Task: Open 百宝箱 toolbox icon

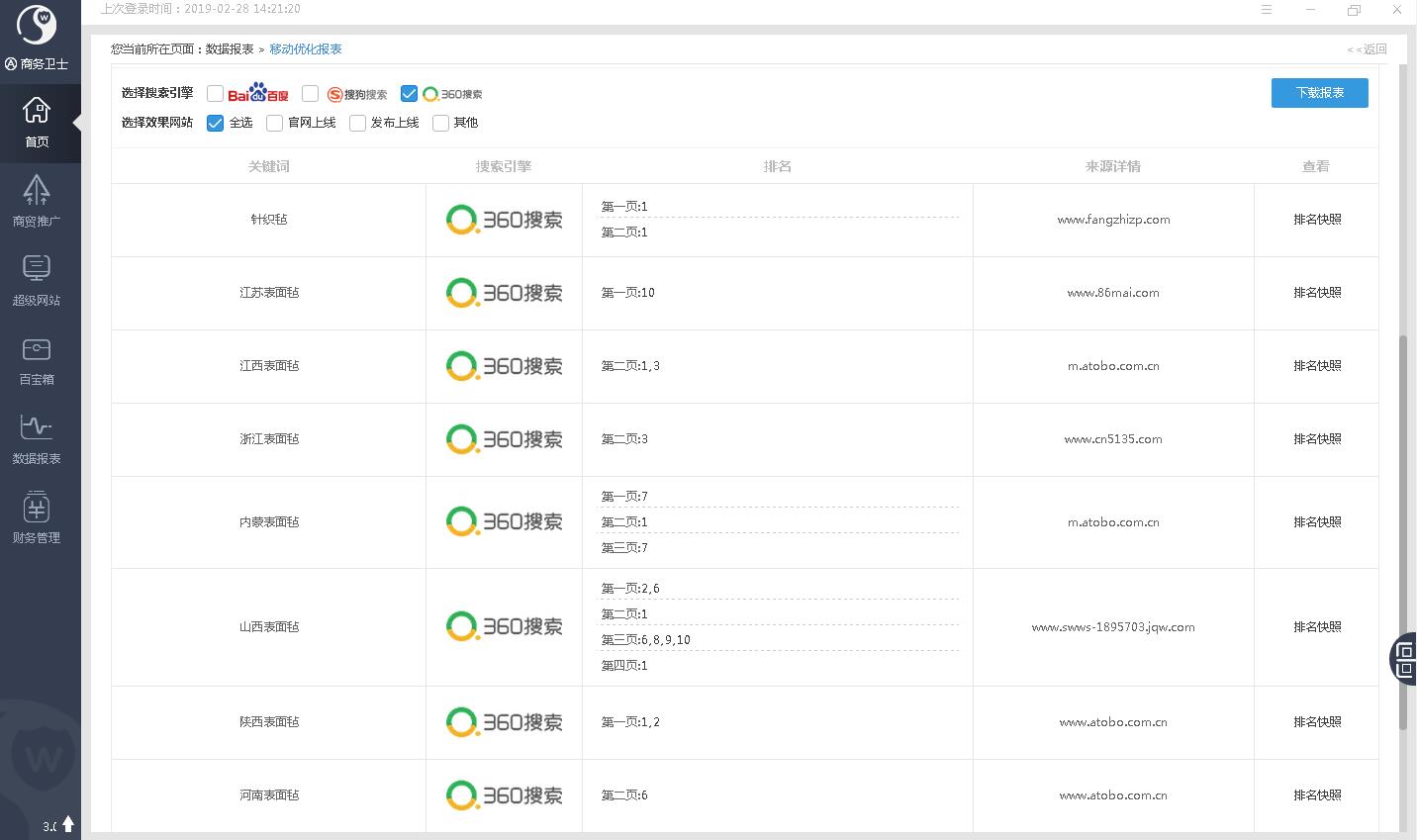Action: click(x=37, y=349)
